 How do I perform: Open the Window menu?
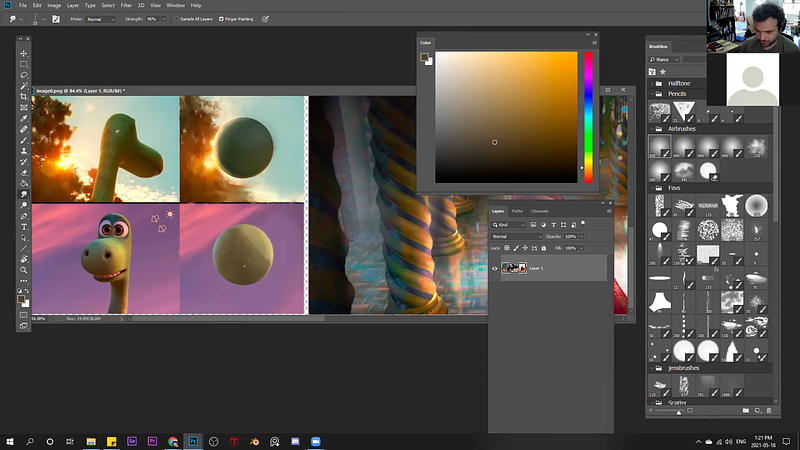tap(176, 5)
